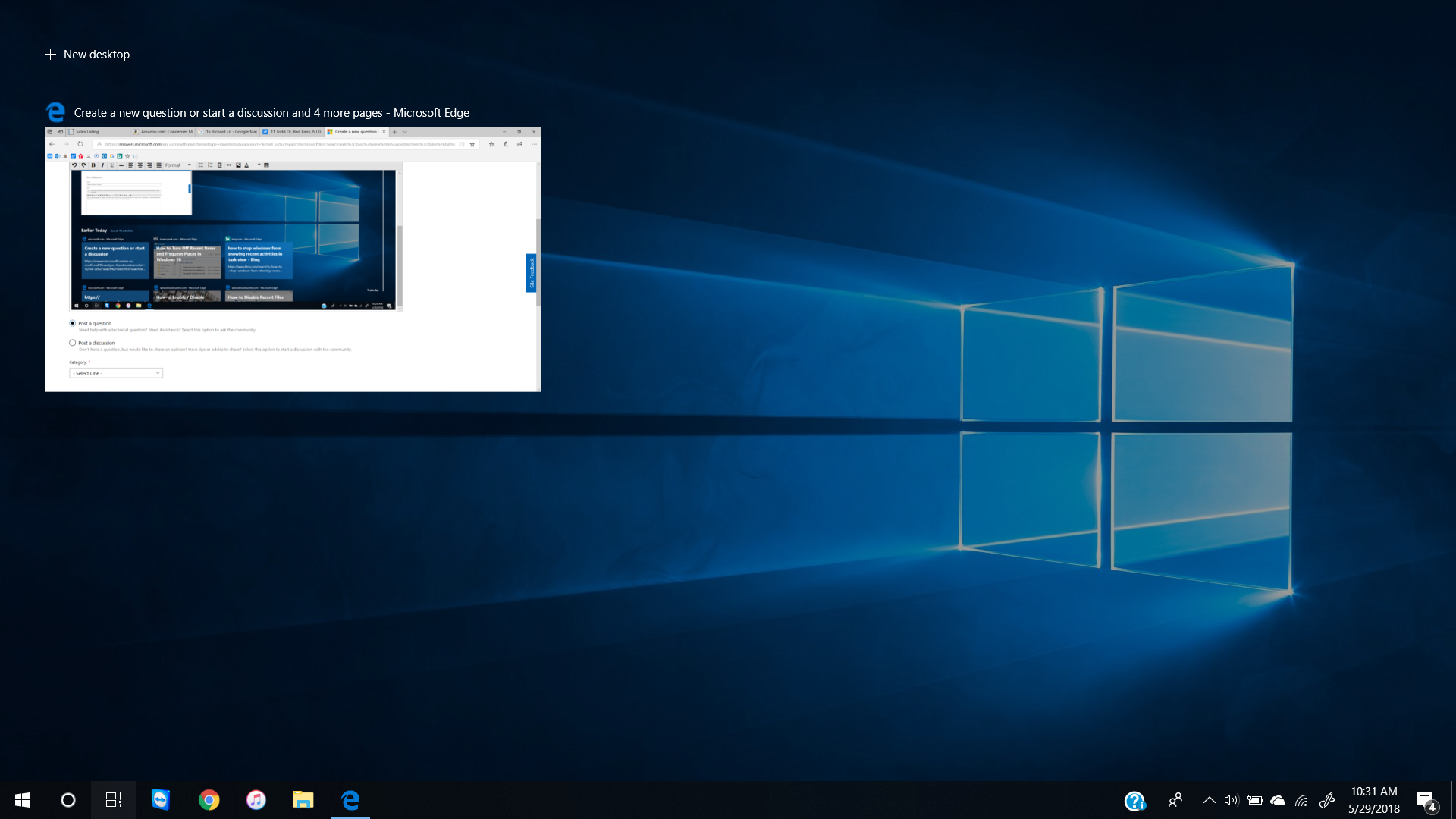Image resolution: width=1456 pixels, height=819 pixels.
Task: Select the Microsoft Edge window thumbnail
Action: click(x=293, y=259)
